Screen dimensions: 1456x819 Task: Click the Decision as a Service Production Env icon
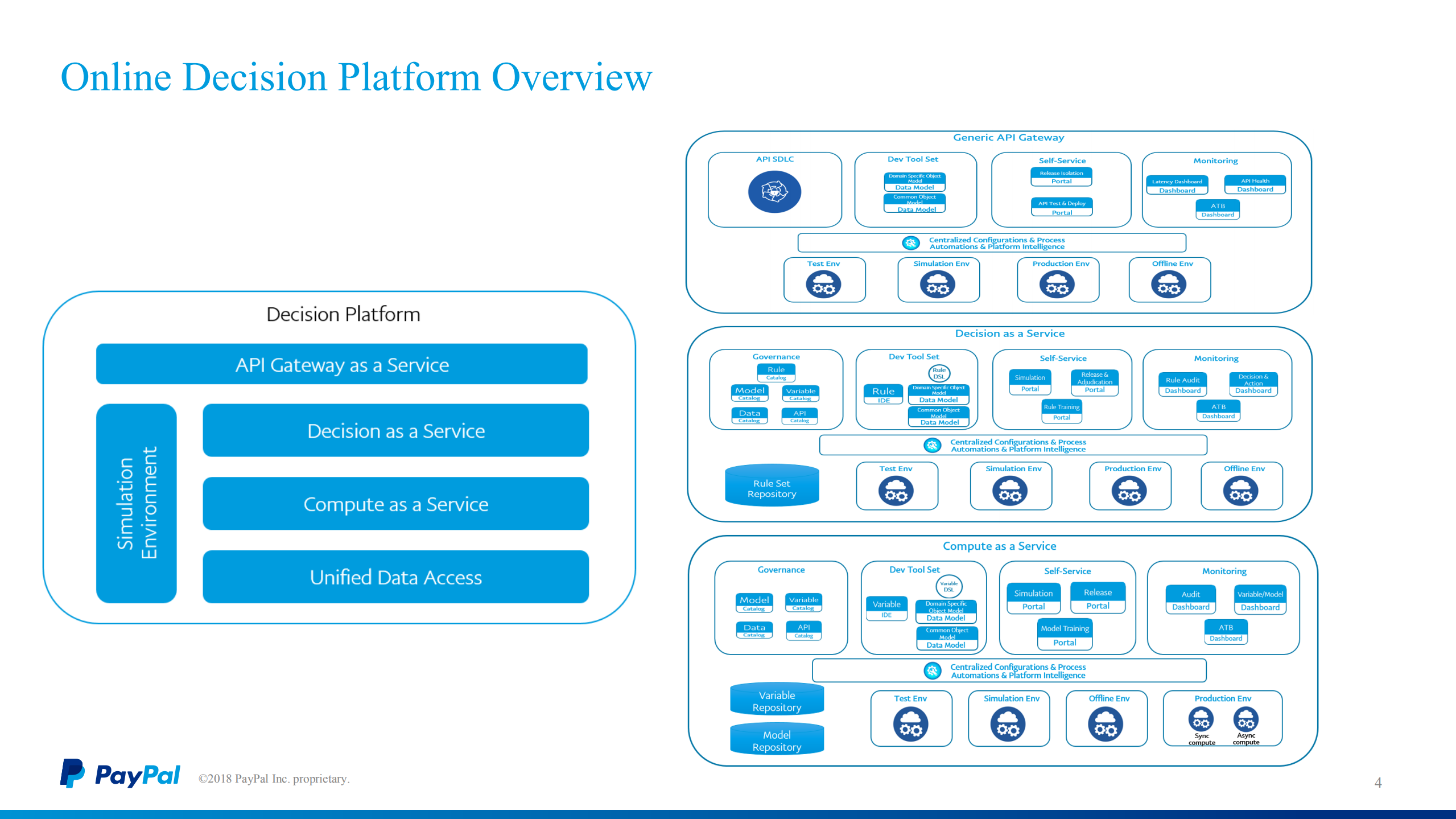coord(1129,491)
